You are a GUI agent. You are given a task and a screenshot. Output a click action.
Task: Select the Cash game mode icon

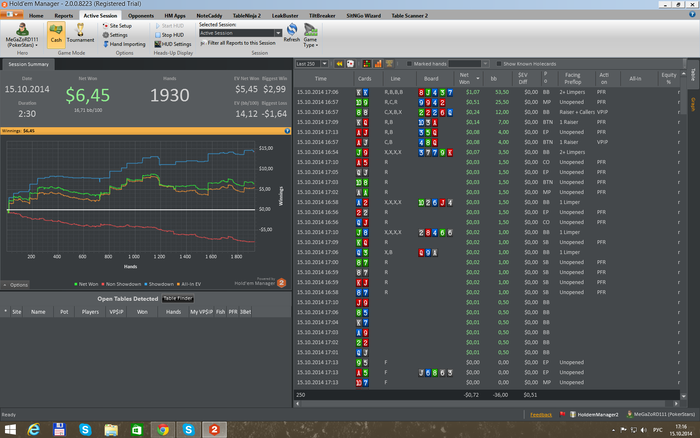click(x=56, y=33)
